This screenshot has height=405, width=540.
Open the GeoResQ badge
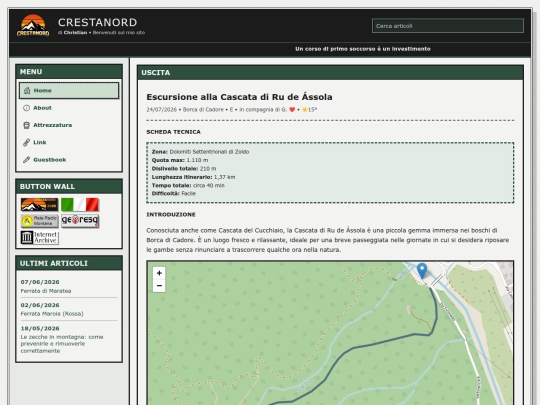80,221
